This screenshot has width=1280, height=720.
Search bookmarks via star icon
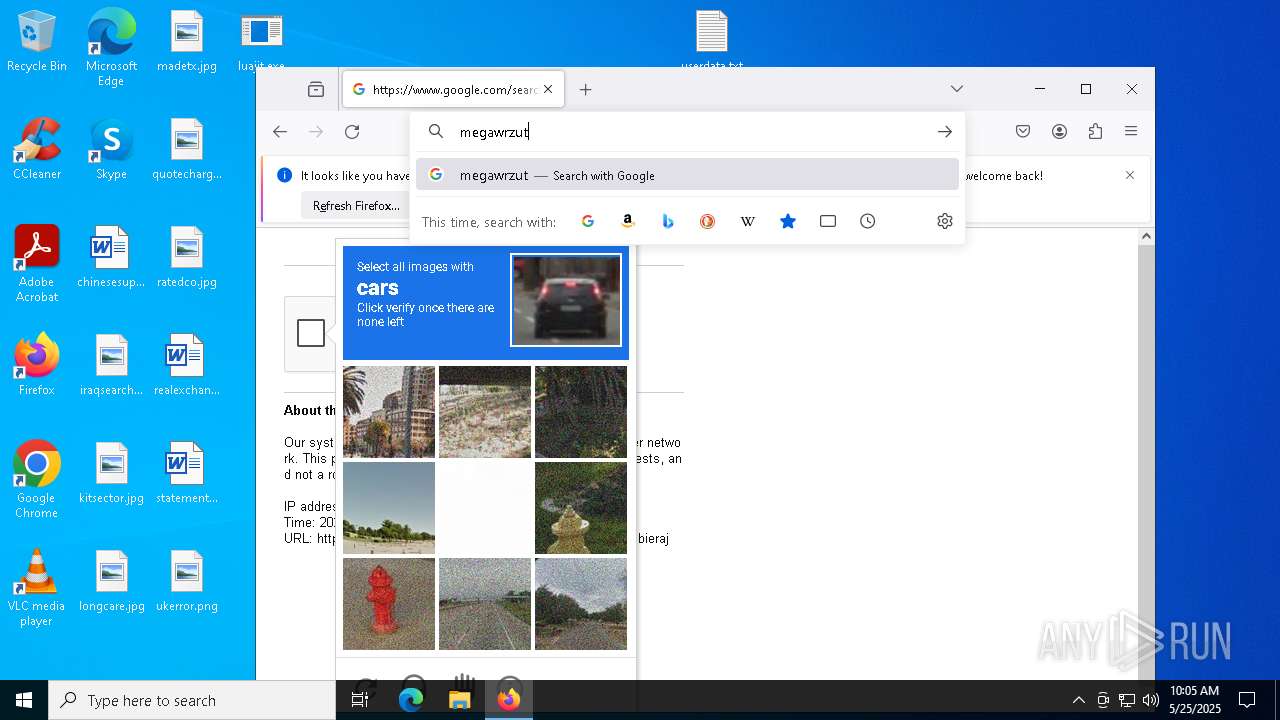pyautogui.click(x=788, y=221)
